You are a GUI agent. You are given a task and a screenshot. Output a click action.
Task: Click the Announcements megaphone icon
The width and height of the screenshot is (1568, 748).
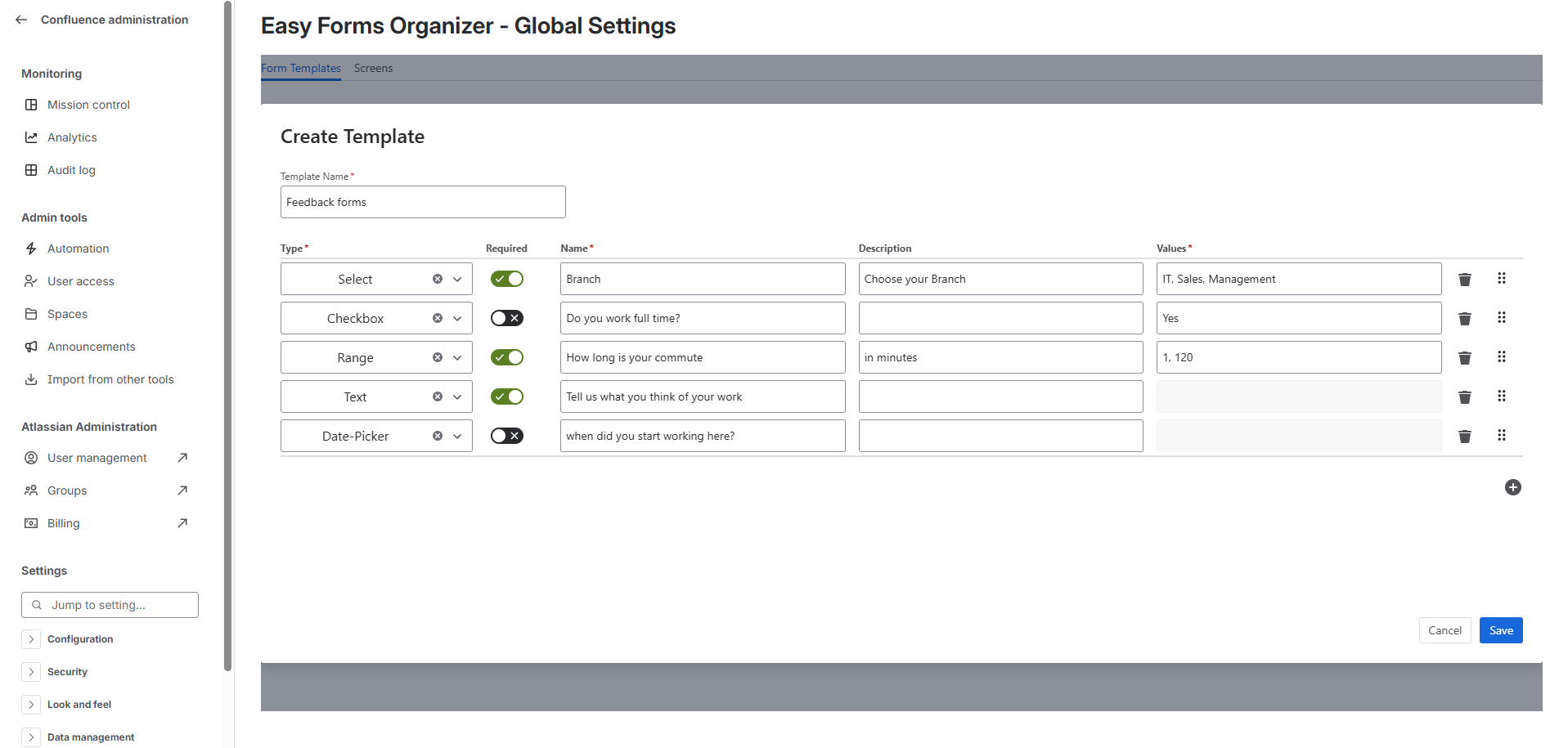(x=31, y=347)
